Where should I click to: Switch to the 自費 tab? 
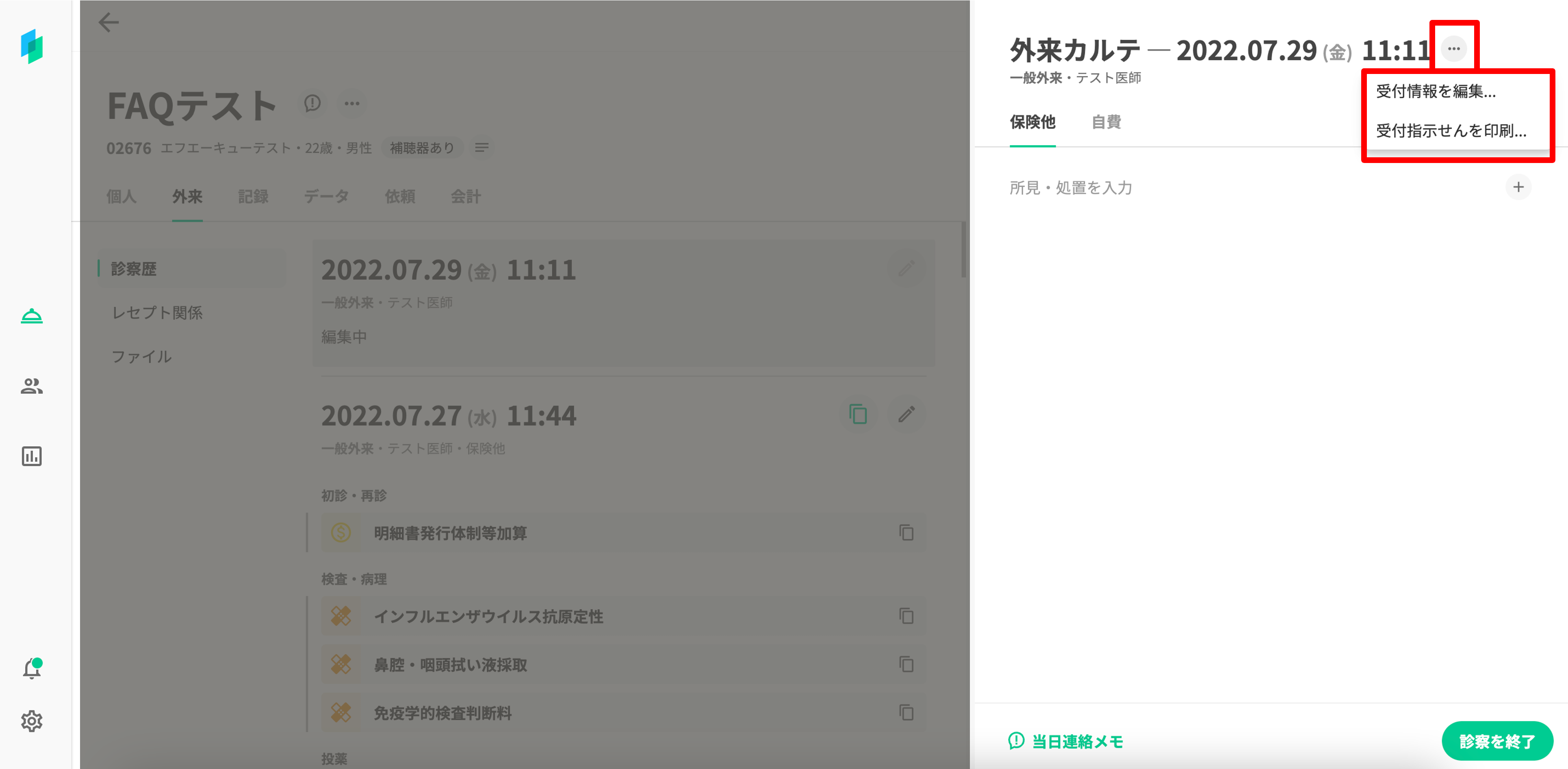pos(1106,122)
